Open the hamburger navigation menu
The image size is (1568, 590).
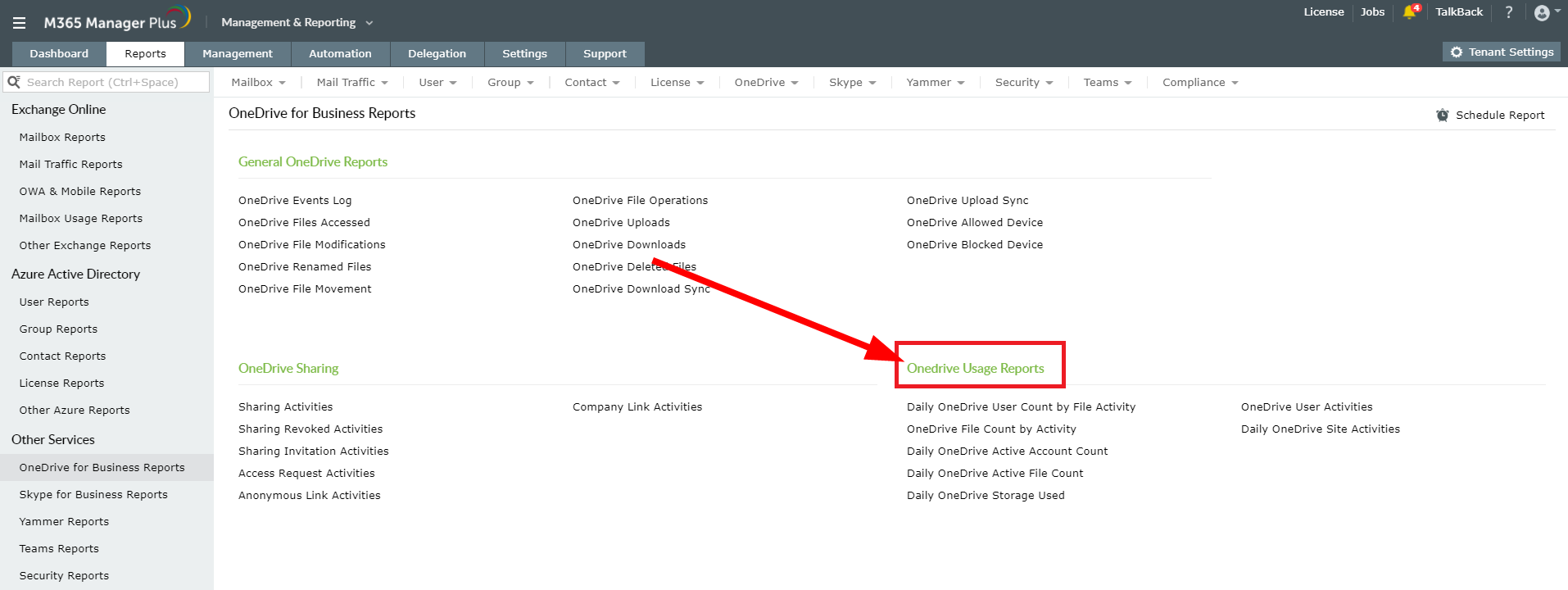coord(19,23)
